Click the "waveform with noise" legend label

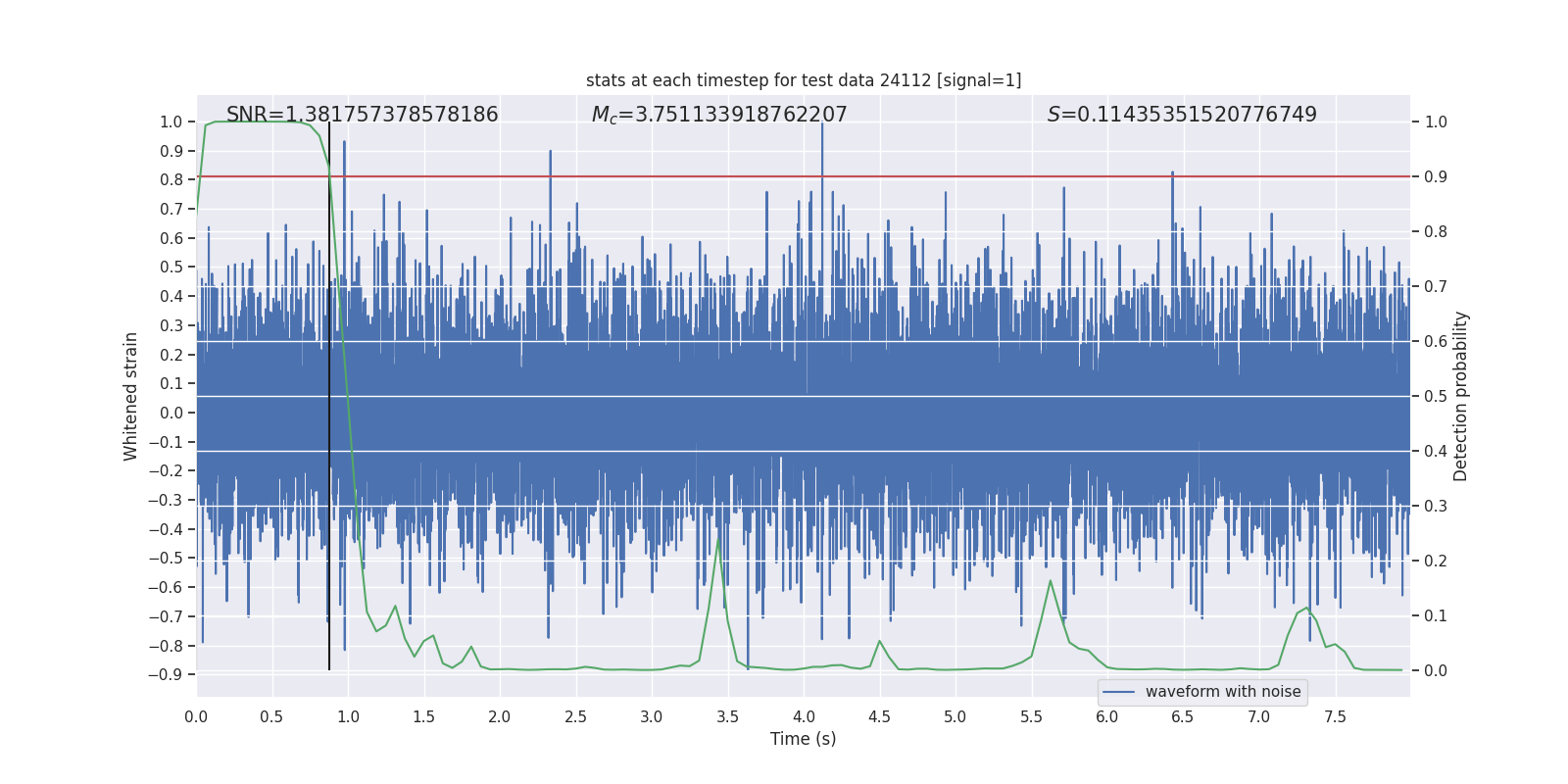1222,692
